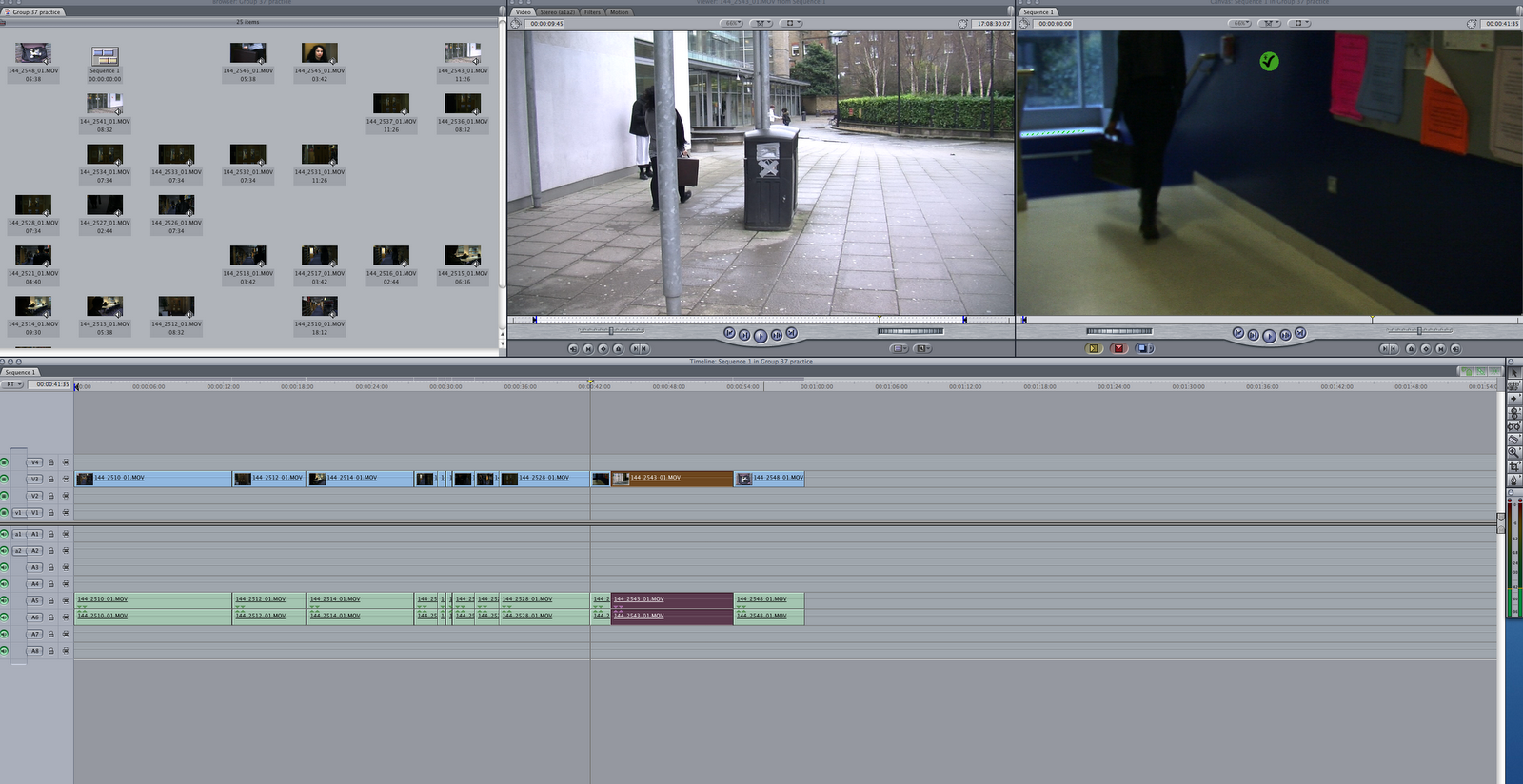Click the yellow Insert edit button

1094,348
